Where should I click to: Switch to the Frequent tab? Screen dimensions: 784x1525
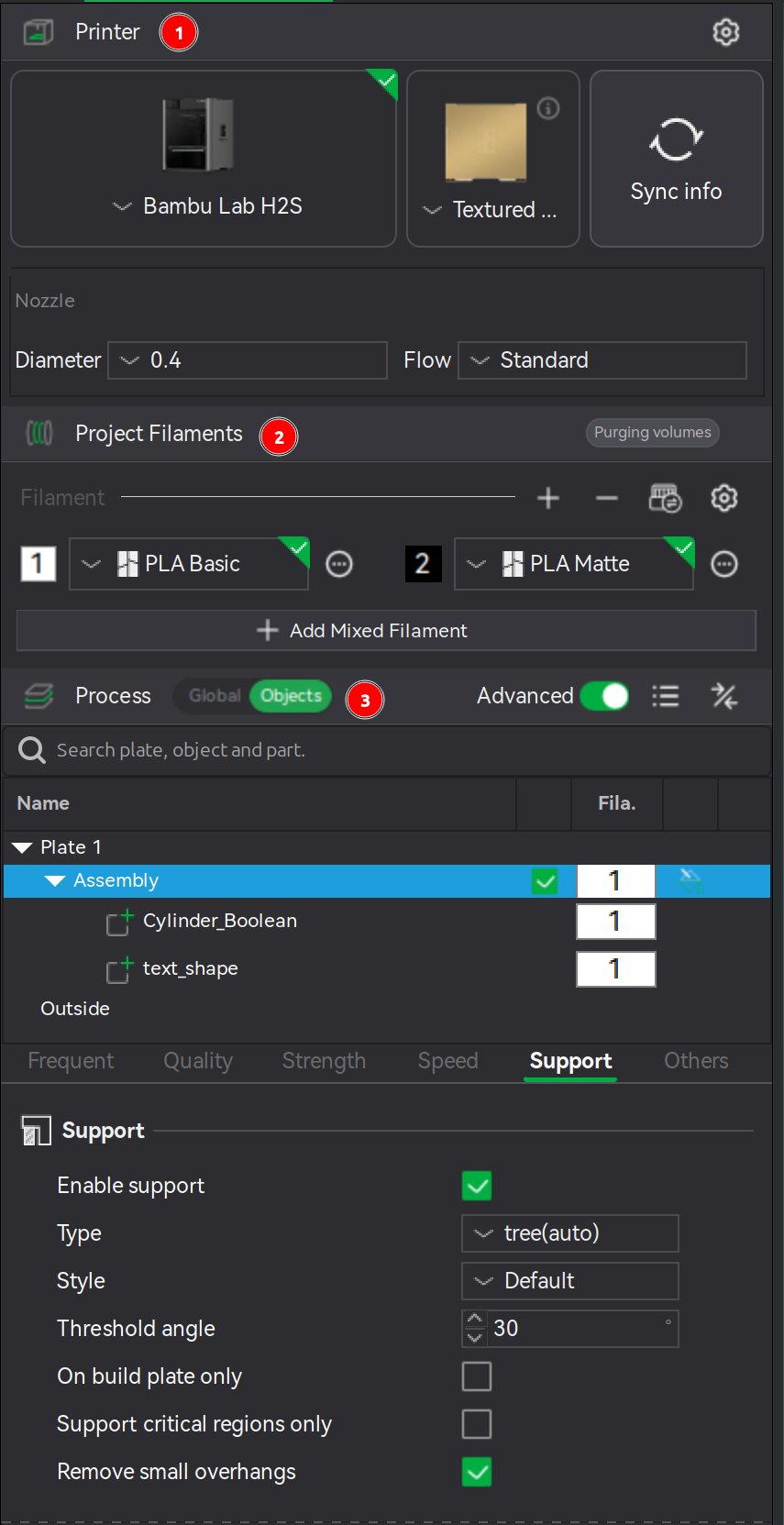pyautogui.click(x=71, y=1061)
